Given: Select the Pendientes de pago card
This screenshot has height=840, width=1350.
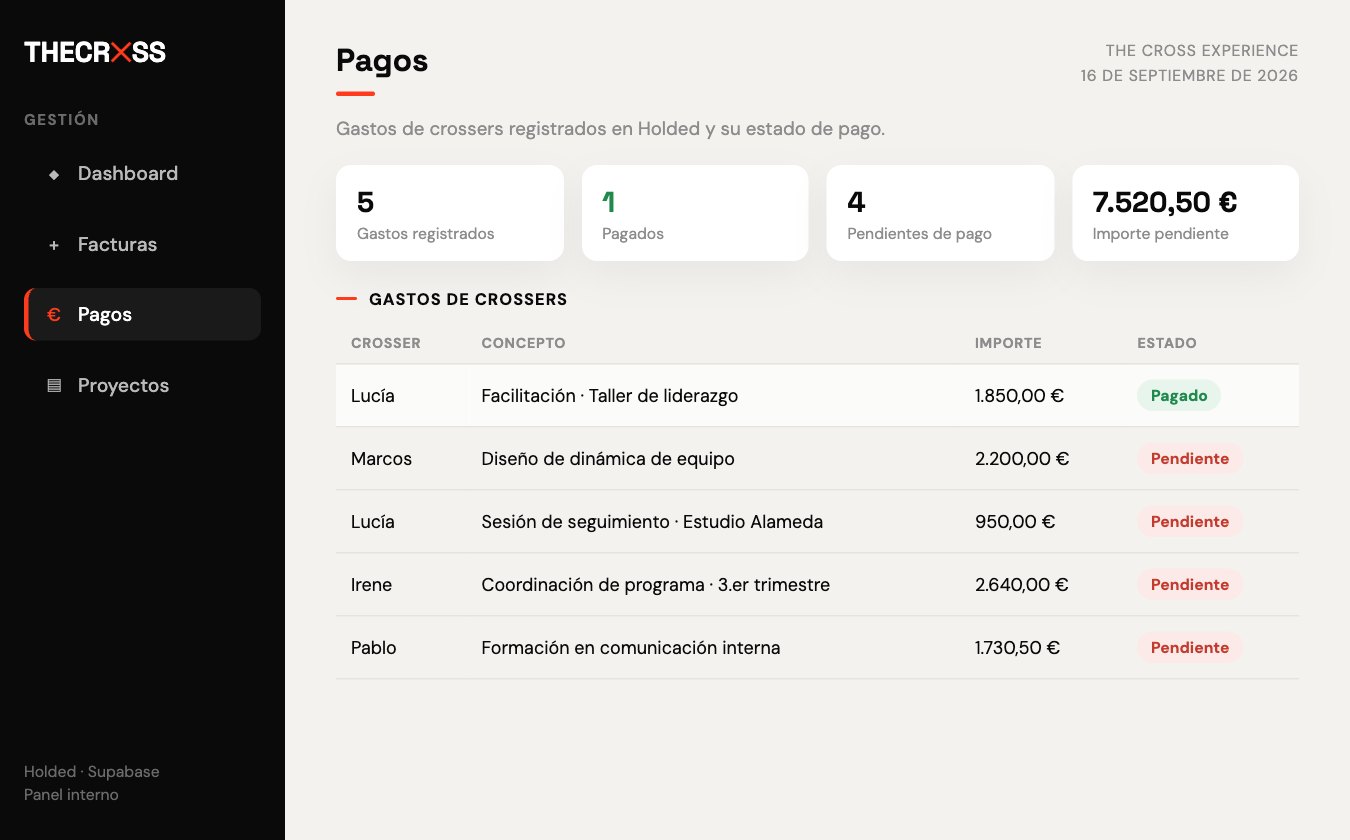Looking at the screenshot, I should [940, 213].
